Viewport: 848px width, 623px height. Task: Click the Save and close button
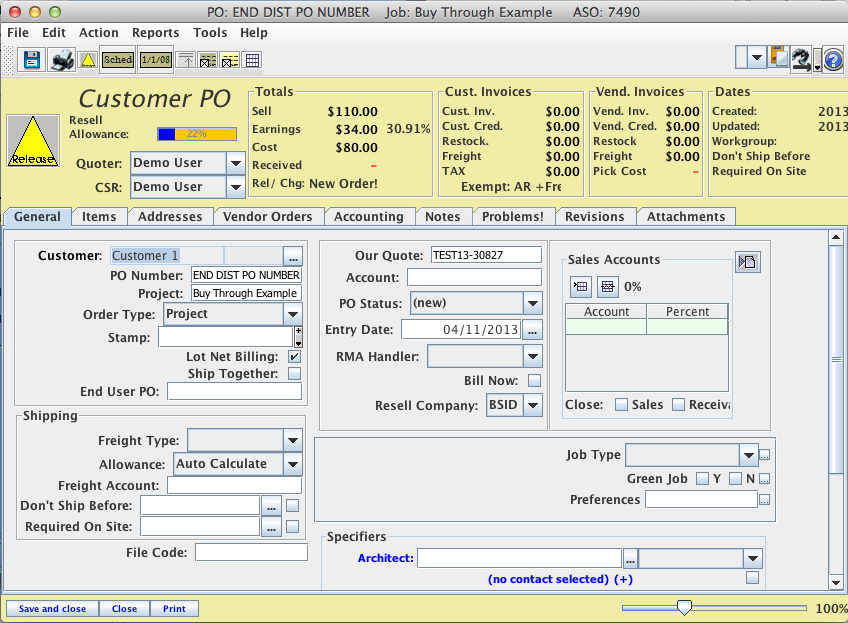pyautogui.click(x=52, y=608)
